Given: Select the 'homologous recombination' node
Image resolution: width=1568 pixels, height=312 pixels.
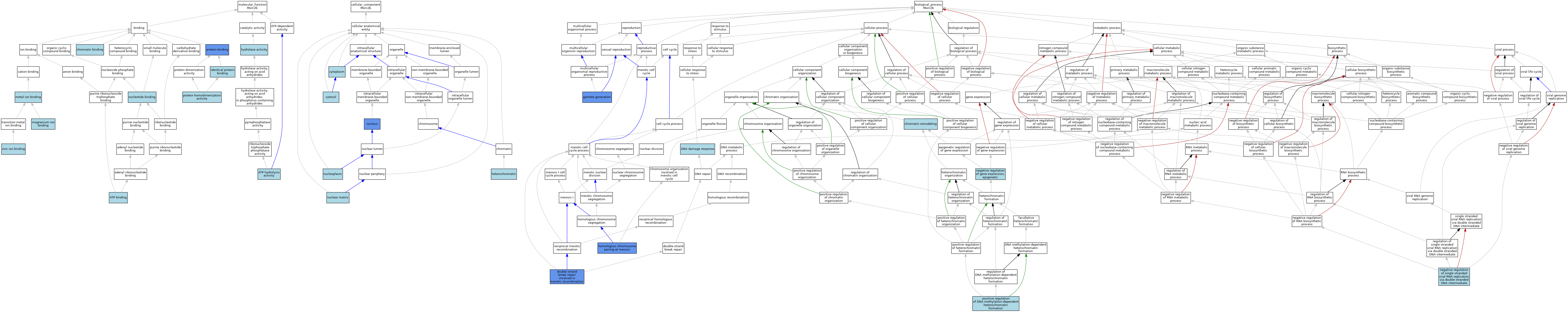Looking at the screenshot, I should (728, 197).
